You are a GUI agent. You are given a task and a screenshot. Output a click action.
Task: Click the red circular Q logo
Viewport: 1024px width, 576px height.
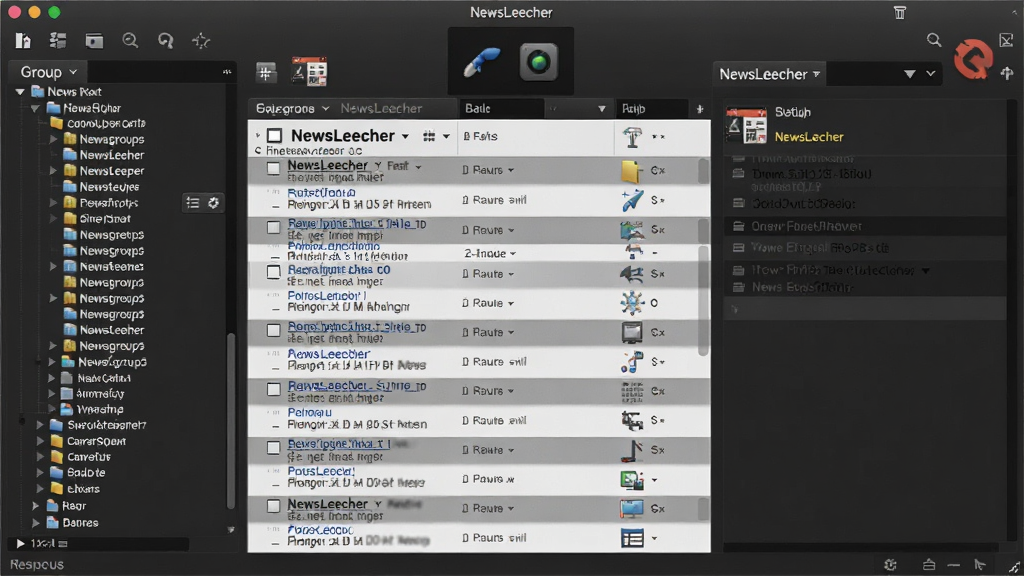click(x=973, y=59)
